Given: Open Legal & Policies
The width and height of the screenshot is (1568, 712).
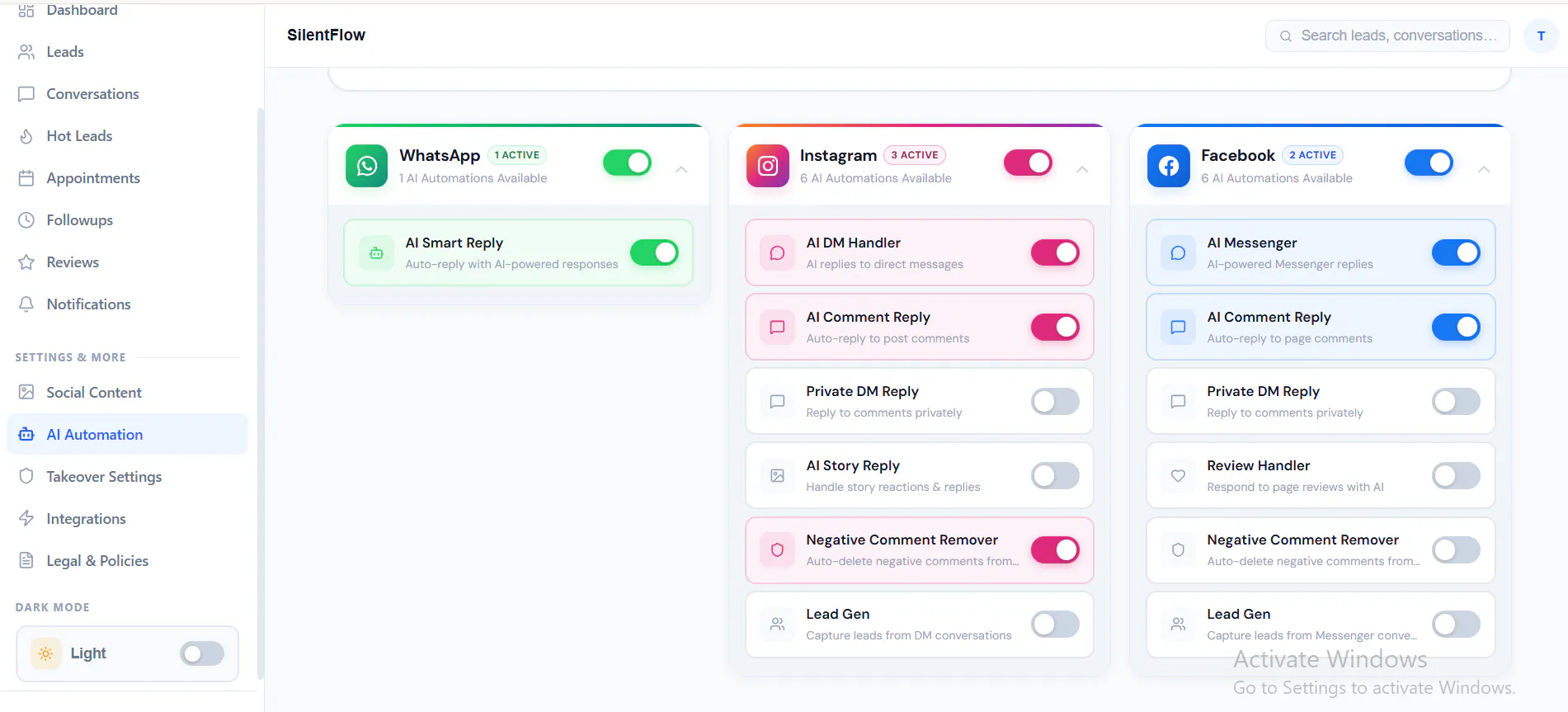Looking at the screenshot, I should [127, 561].
